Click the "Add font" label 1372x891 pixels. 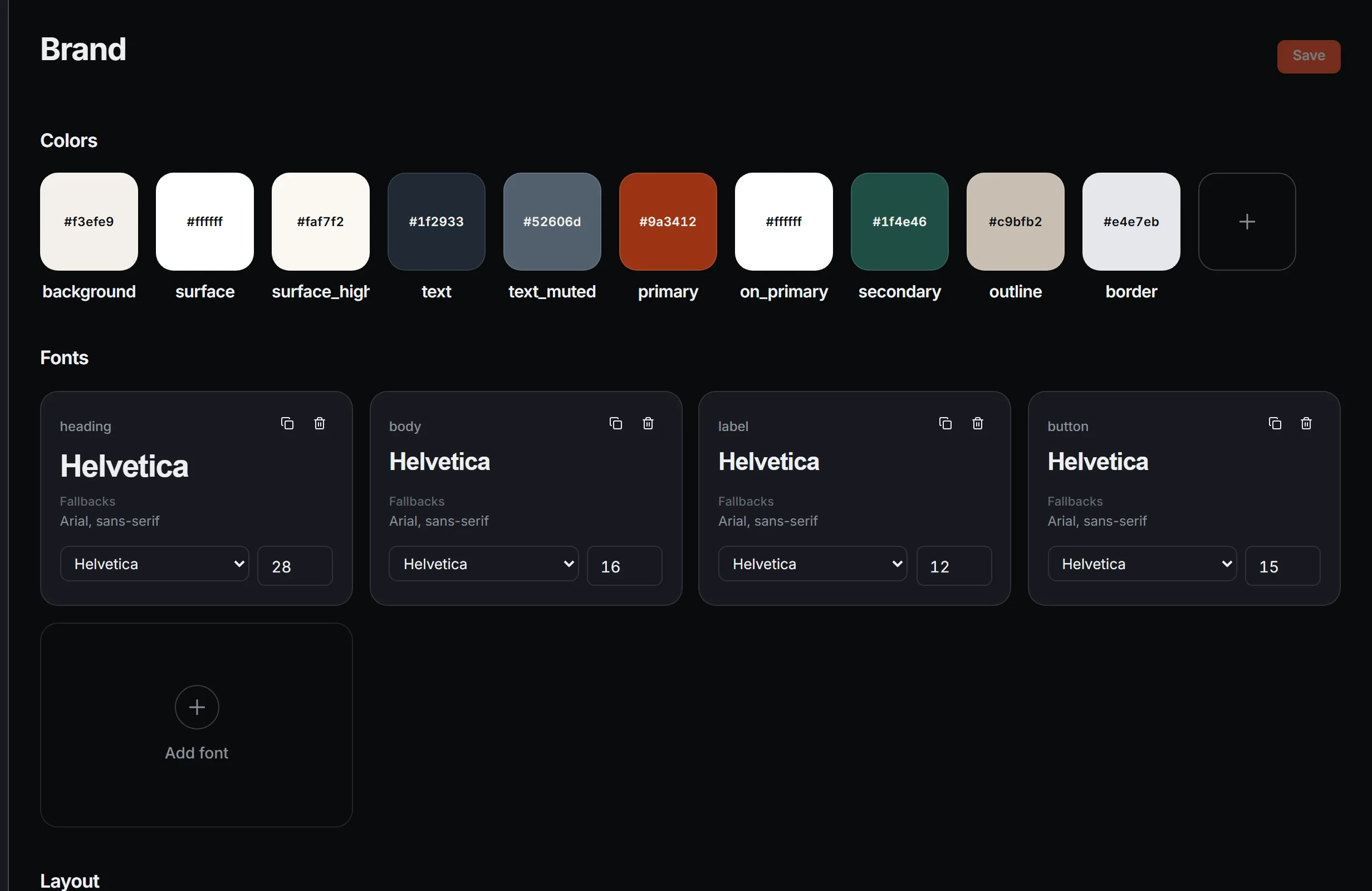[x=197, y=753]
